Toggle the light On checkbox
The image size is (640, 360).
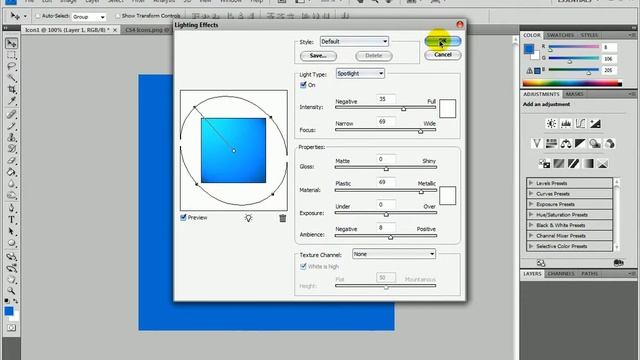(303, 85)
